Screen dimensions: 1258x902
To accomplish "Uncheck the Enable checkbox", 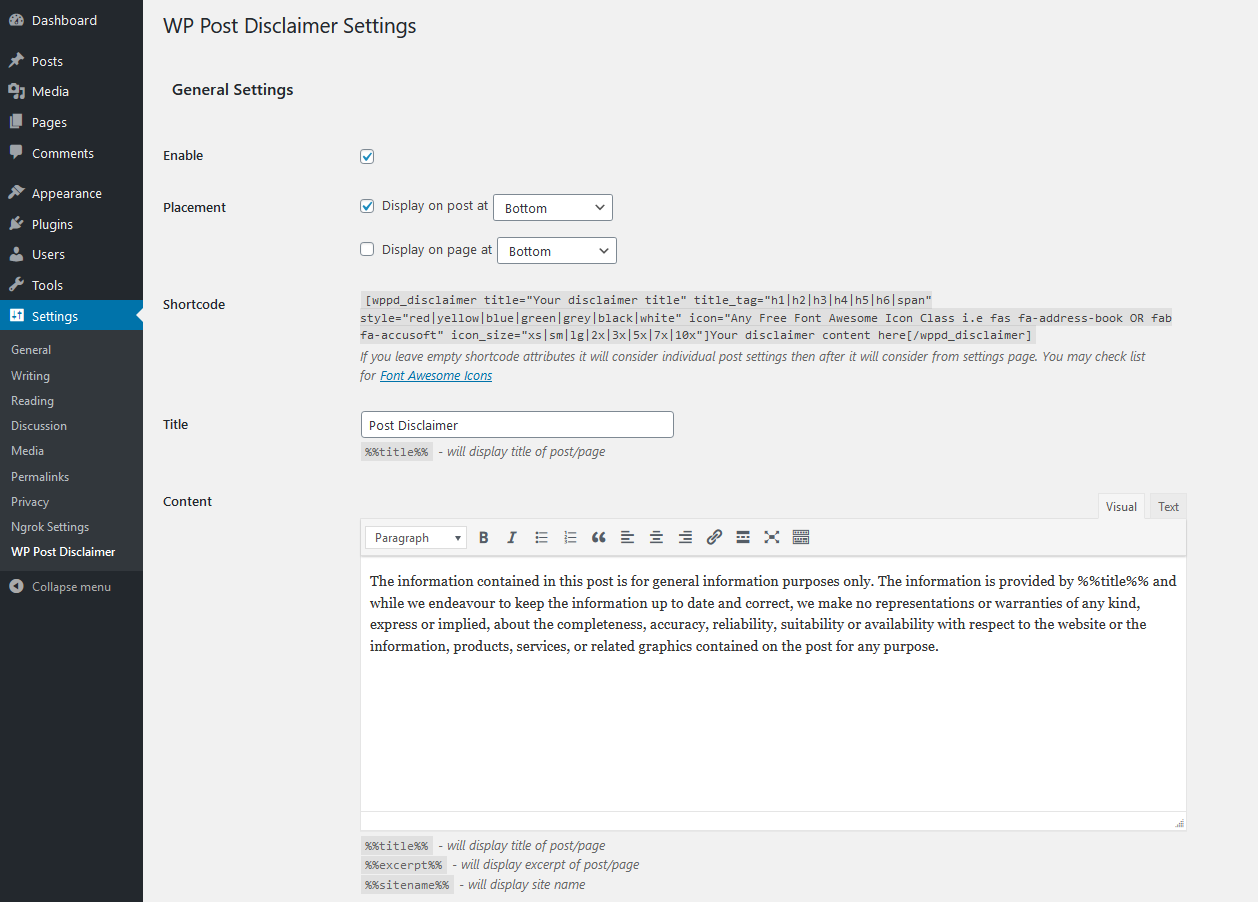I will click(367, 156).
